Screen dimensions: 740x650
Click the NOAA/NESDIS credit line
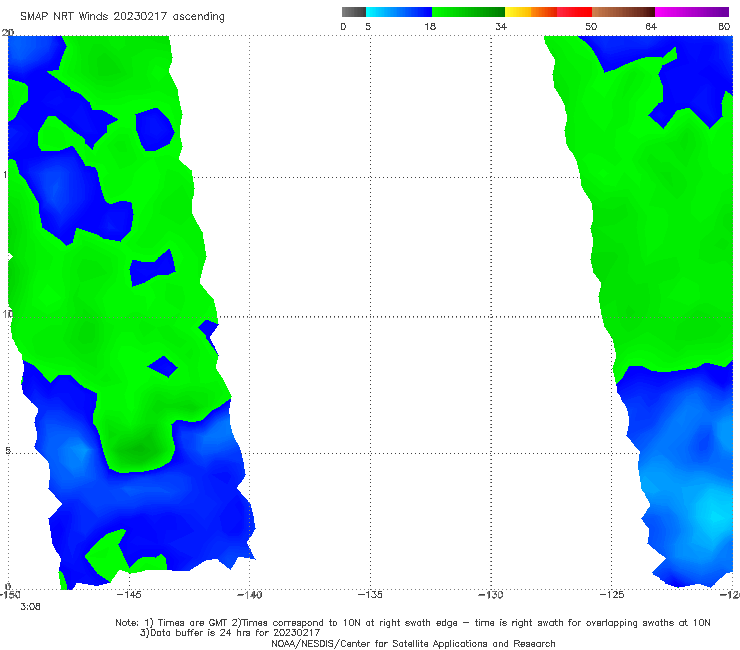point(413,644)
